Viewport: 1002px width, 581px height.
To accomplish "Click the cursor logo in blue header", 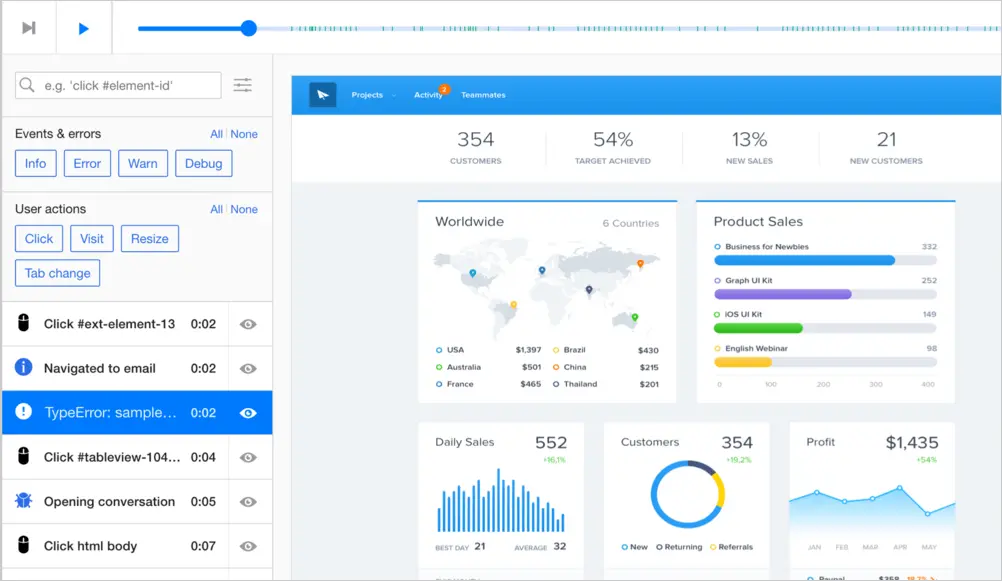I will click(x=323, y=95).
